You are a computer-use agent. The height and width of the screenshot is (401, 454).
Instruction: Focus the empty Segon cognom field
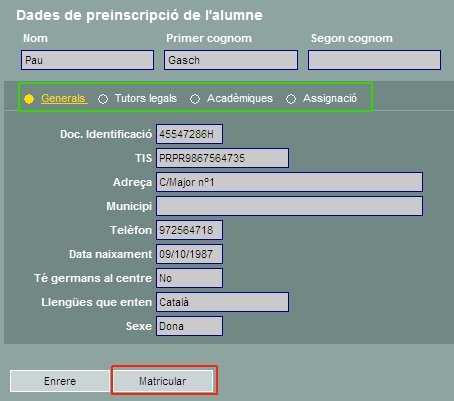click(374, 60)
